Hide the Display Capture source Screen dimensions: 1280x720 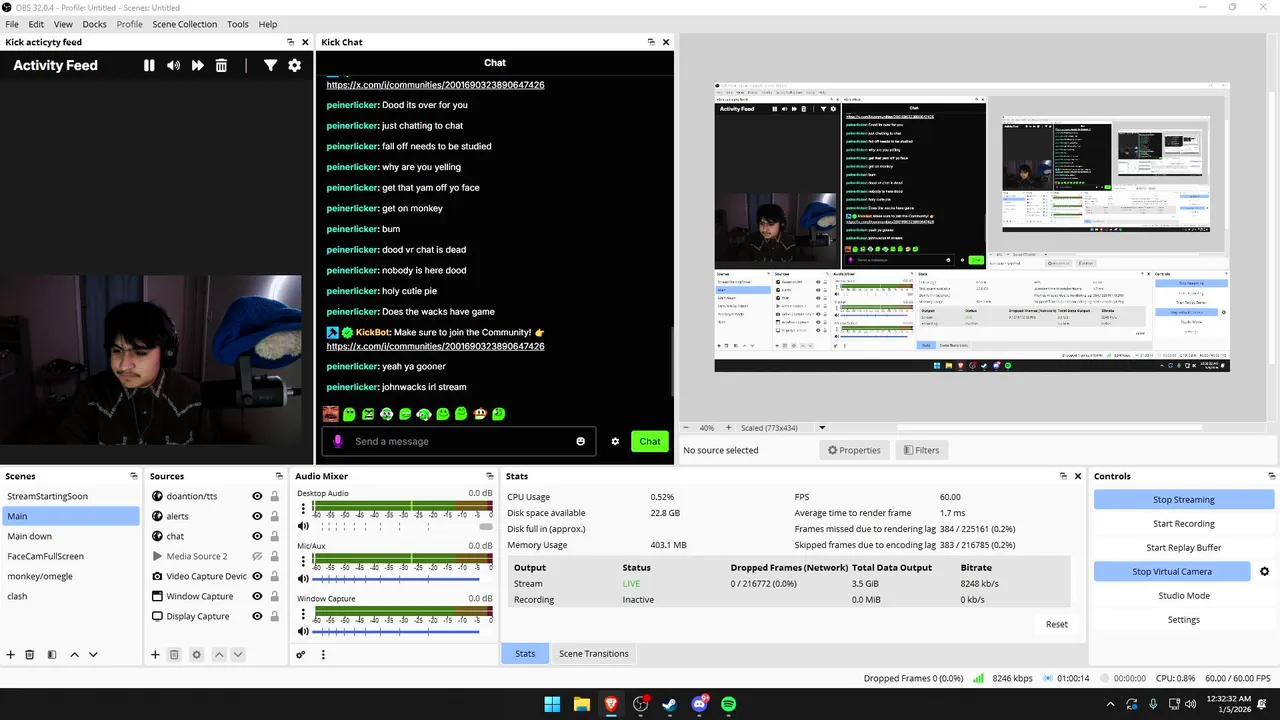coord(257,616)
